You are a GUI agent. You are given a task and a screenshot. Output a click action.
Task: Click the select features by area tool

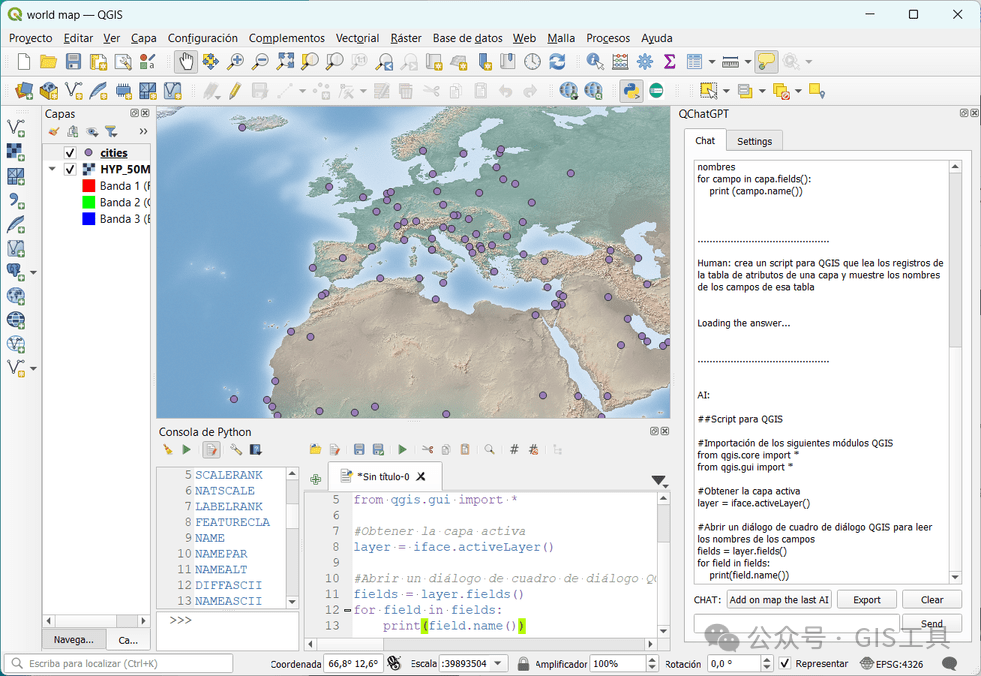708,91
